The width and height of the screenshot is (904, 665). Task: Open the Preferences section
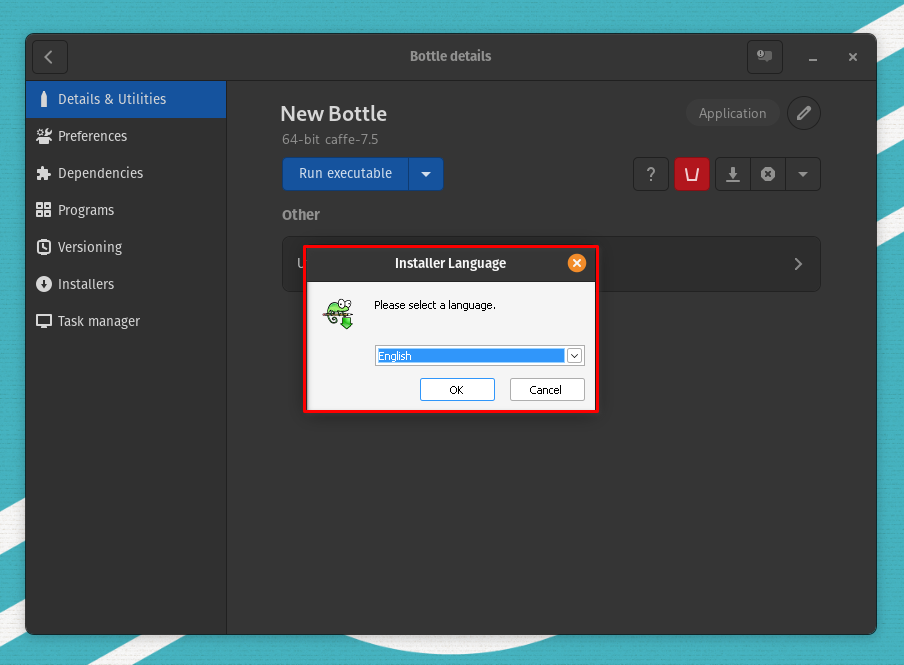(92, 136)
